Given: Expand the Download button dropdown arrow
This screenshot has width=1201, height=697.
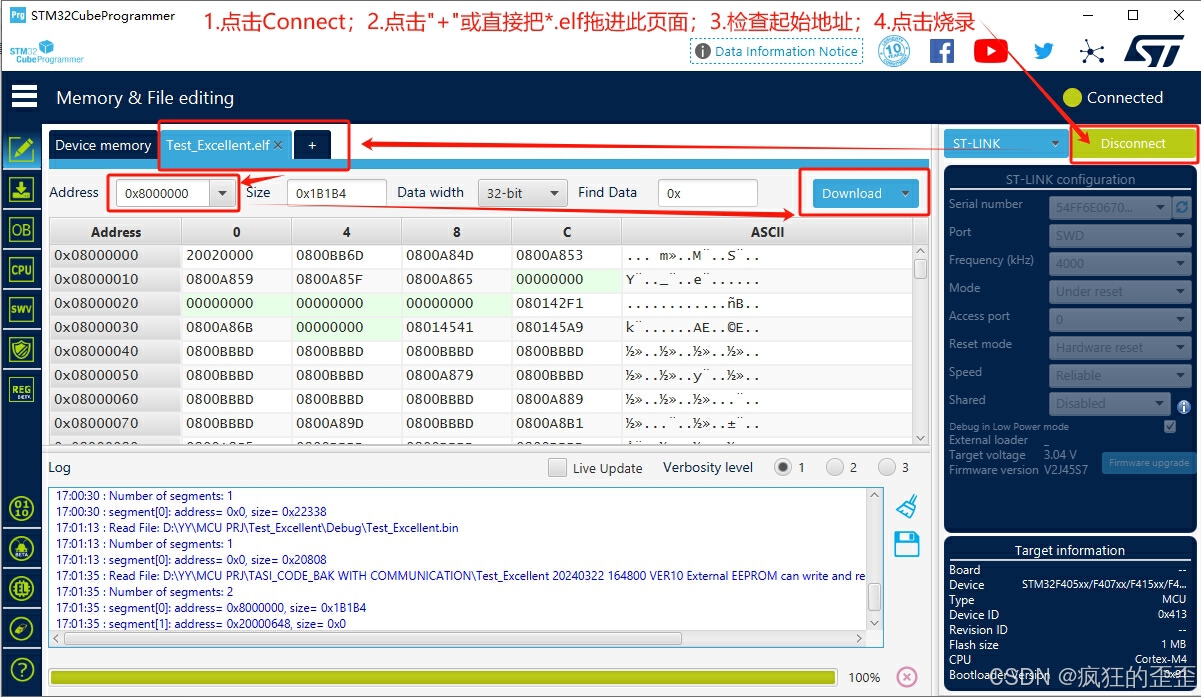Looking at the screenshot, I should (x=906, y=194).
